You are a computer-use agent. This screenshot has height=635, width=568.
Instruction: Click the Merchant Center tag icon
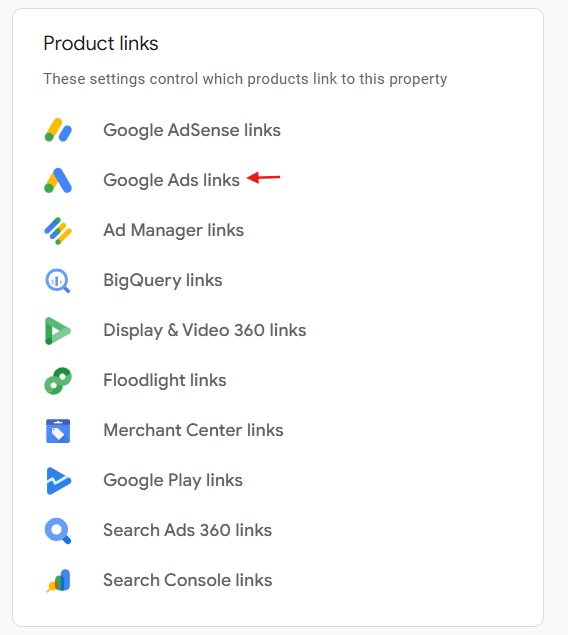coord(58,431)
